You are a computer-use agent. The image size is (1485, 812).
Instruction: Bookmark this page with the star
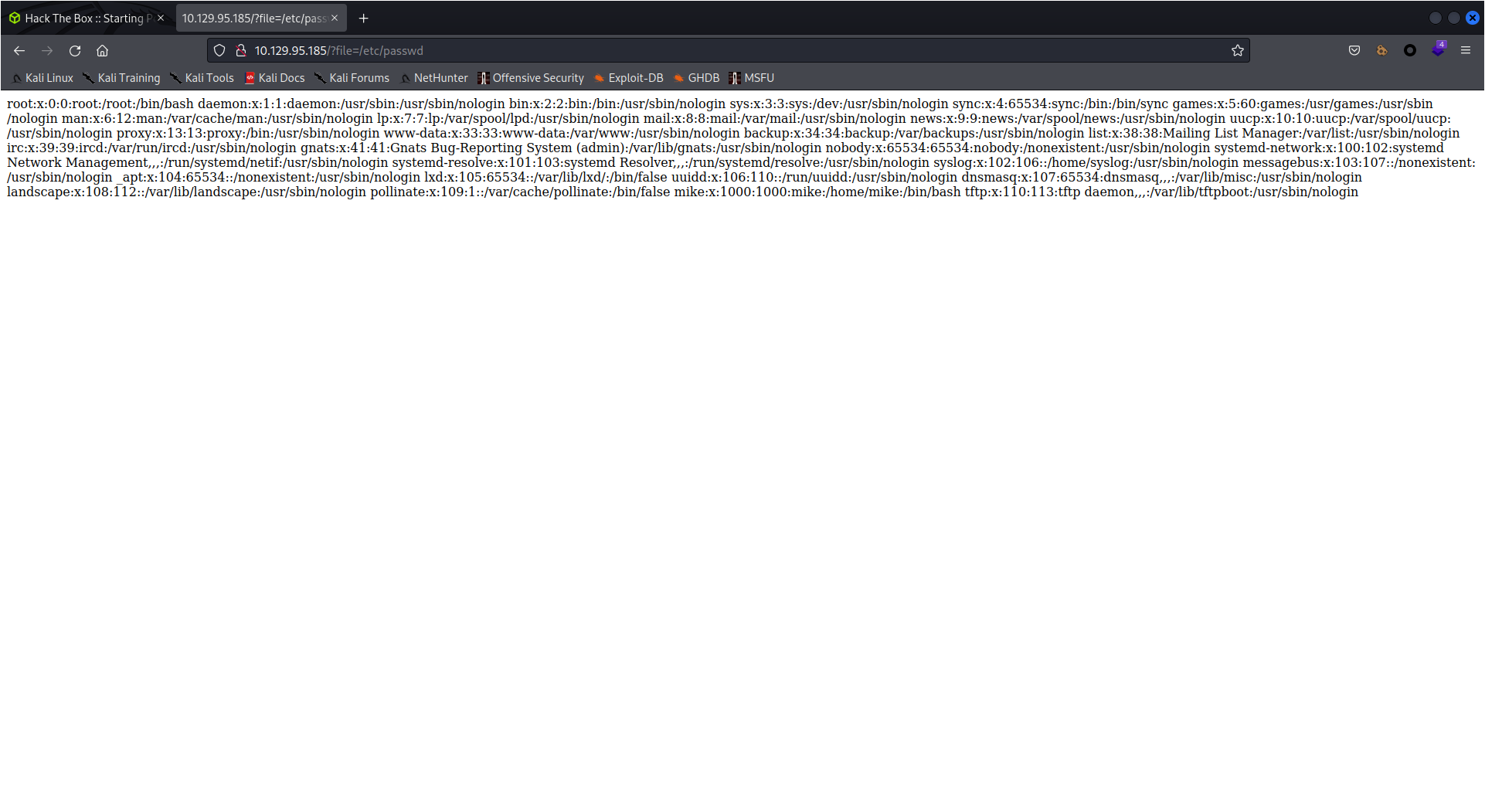[1237, 51]
